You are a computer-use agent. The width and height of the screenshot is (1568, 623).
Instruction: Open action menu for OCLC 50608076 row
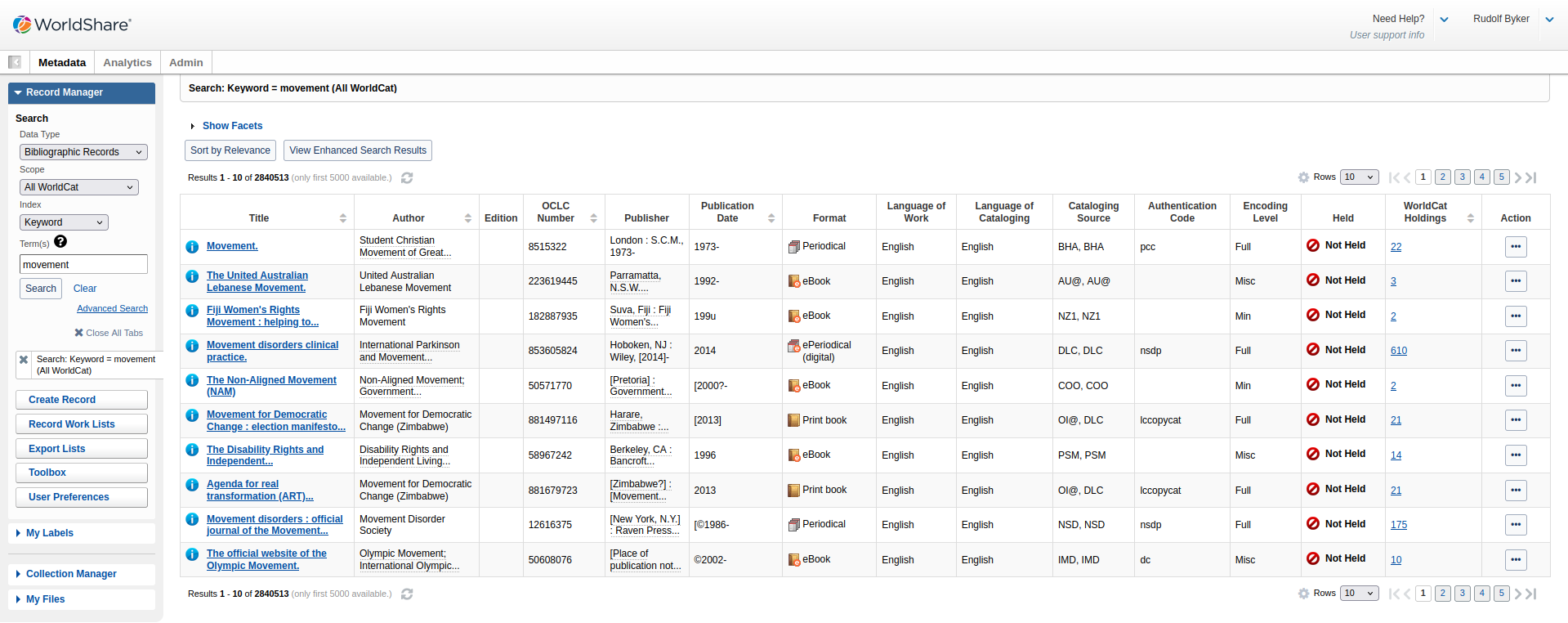(1516, 560)
